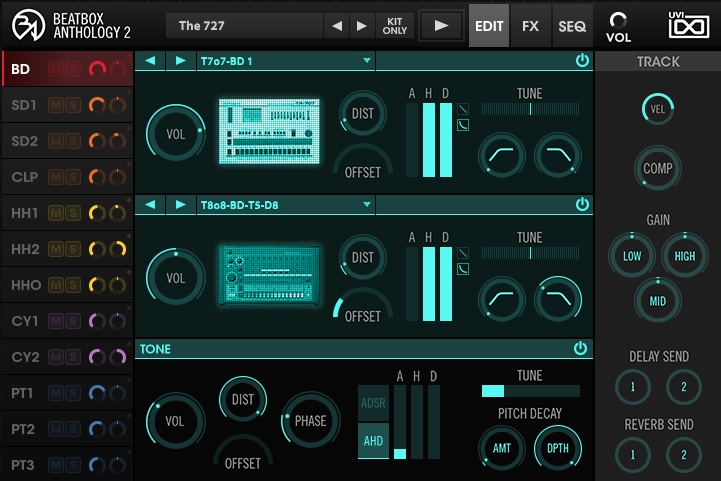Load the next kit beside The 727
Screen dimensions: 721x481
362,26
